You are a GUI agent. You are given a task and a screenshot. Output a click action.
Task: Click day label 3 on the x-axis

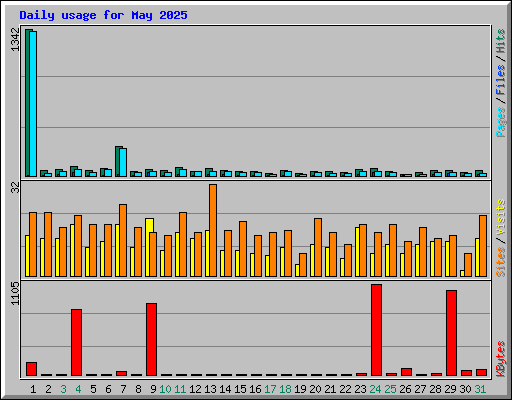pos(63,389)
